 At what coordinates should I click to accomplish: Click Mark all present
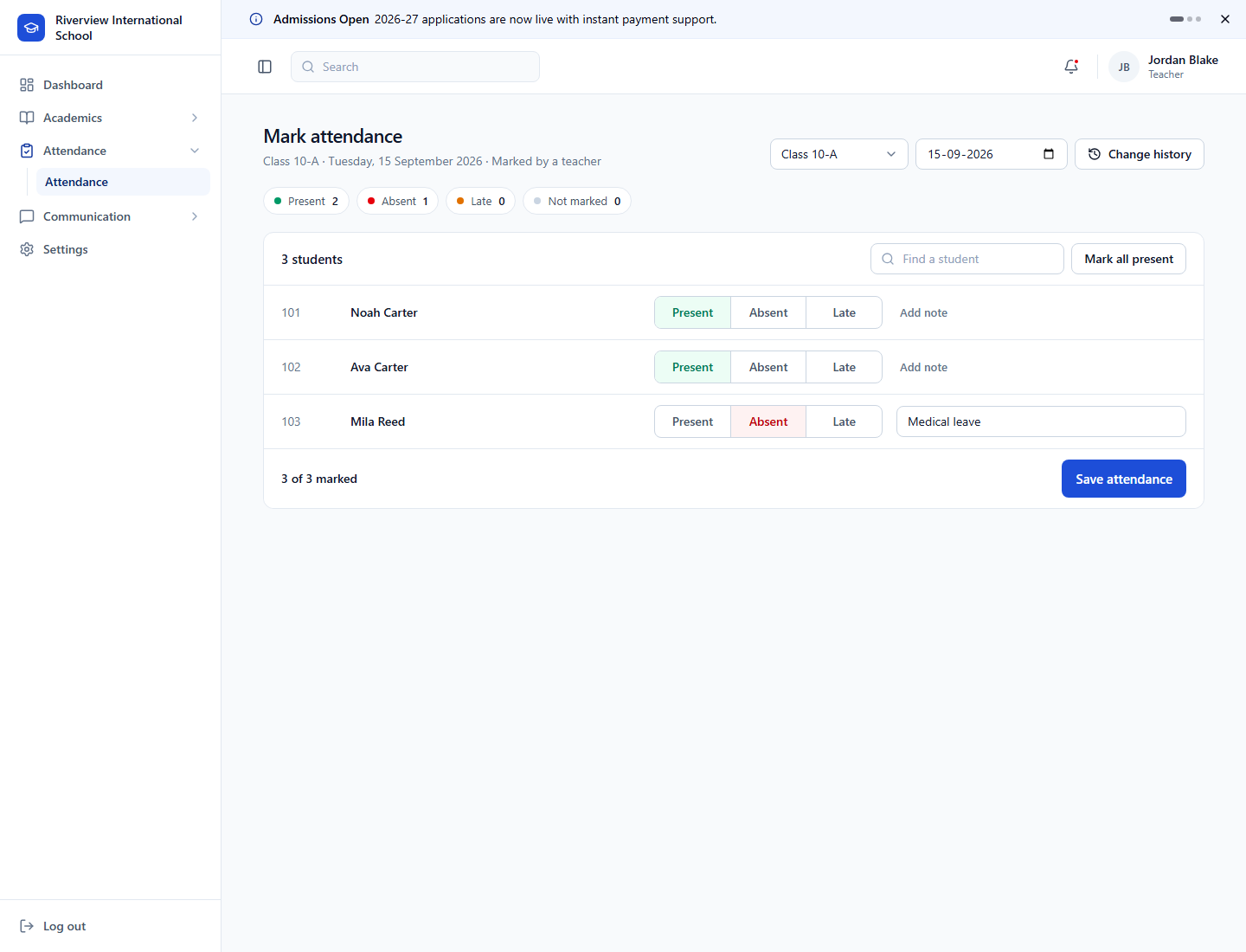tap(1128, 259)
